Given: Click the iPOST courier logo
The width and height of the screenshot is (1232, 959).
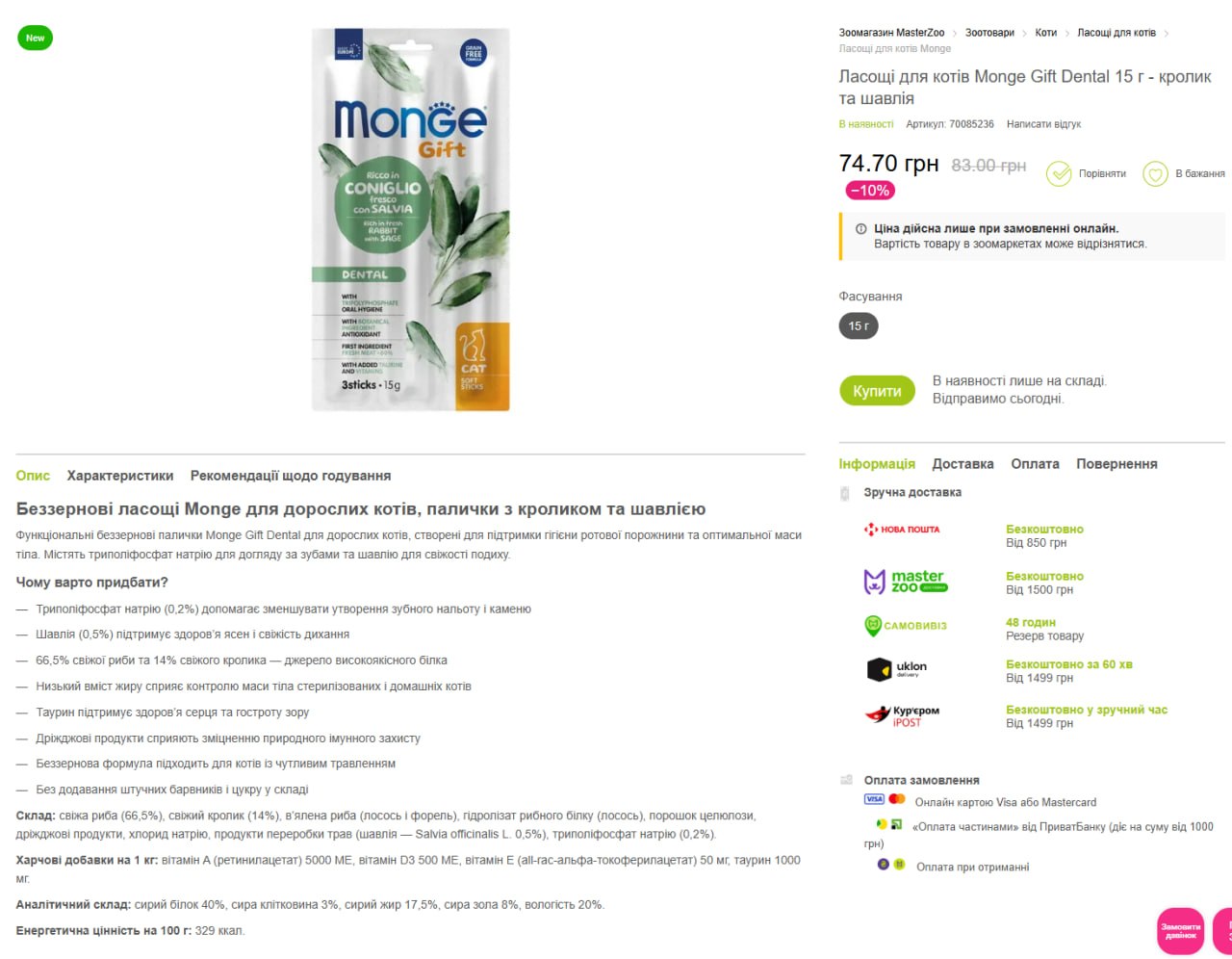Looking at the screenshot, I should click(x=902, y=715).
